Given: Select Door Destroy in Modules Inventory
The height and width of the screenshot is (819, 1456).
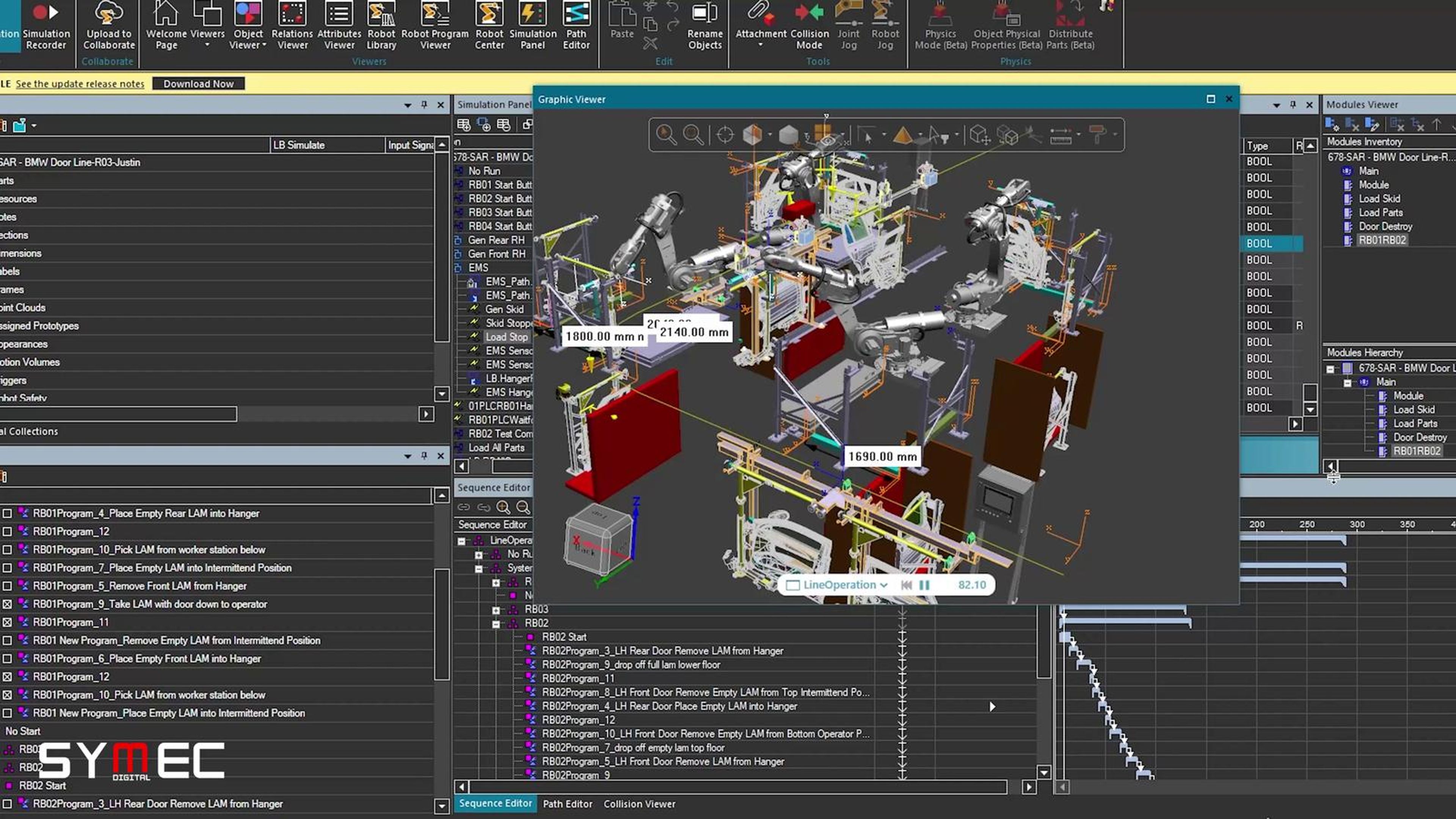Looking at the screenshot, I should pyautogui.click(x=1385, y=227).
